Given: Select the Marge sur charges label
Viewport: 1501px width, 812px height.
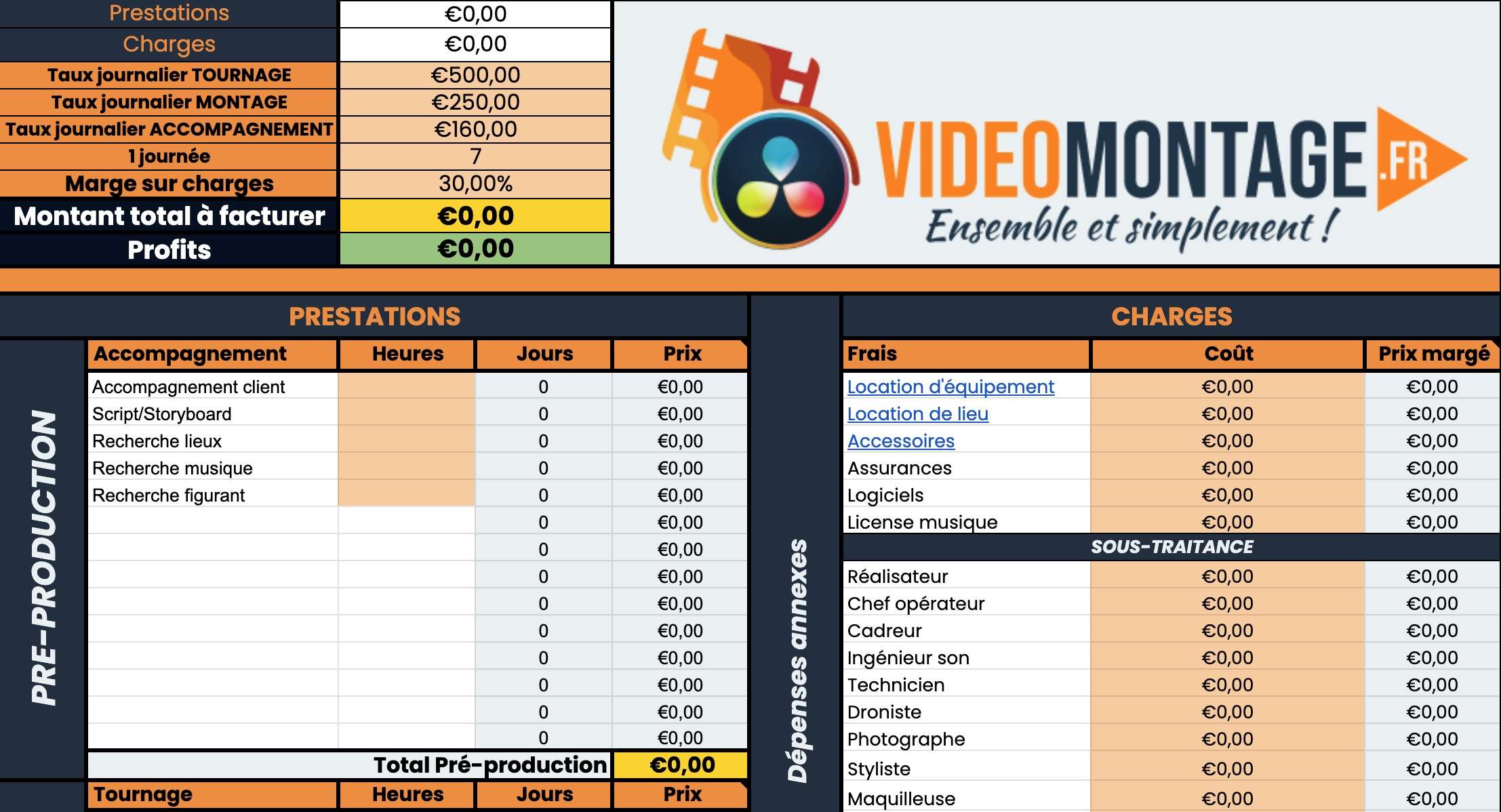Looking at the screenshot, I should tap(169, 184).
